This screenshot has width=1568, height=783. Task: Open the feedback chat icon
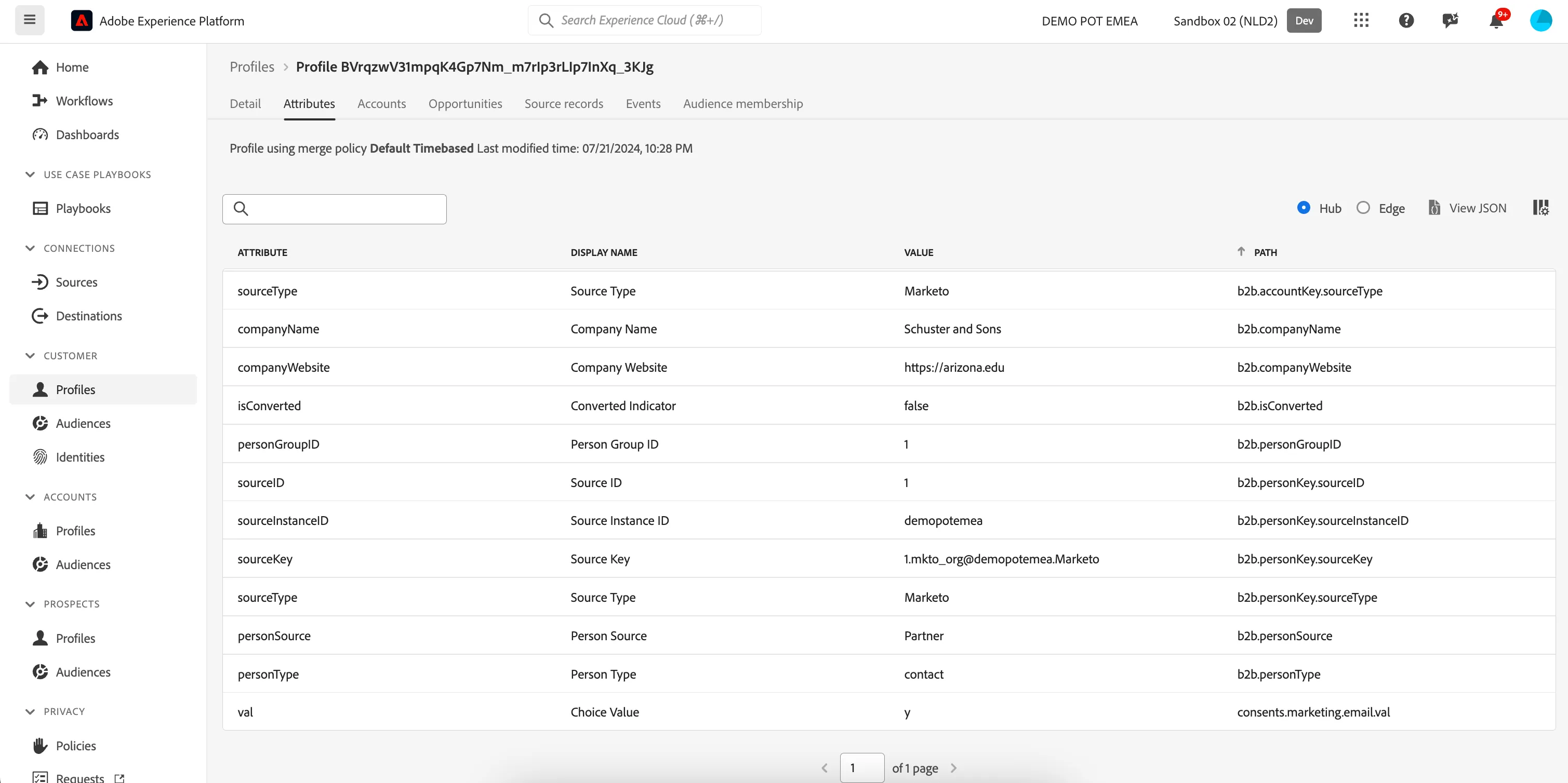point(1451,20)
